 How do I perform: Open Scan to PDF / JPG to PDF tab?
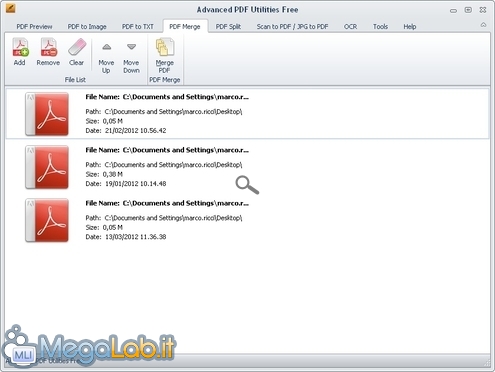click(292, 27)
